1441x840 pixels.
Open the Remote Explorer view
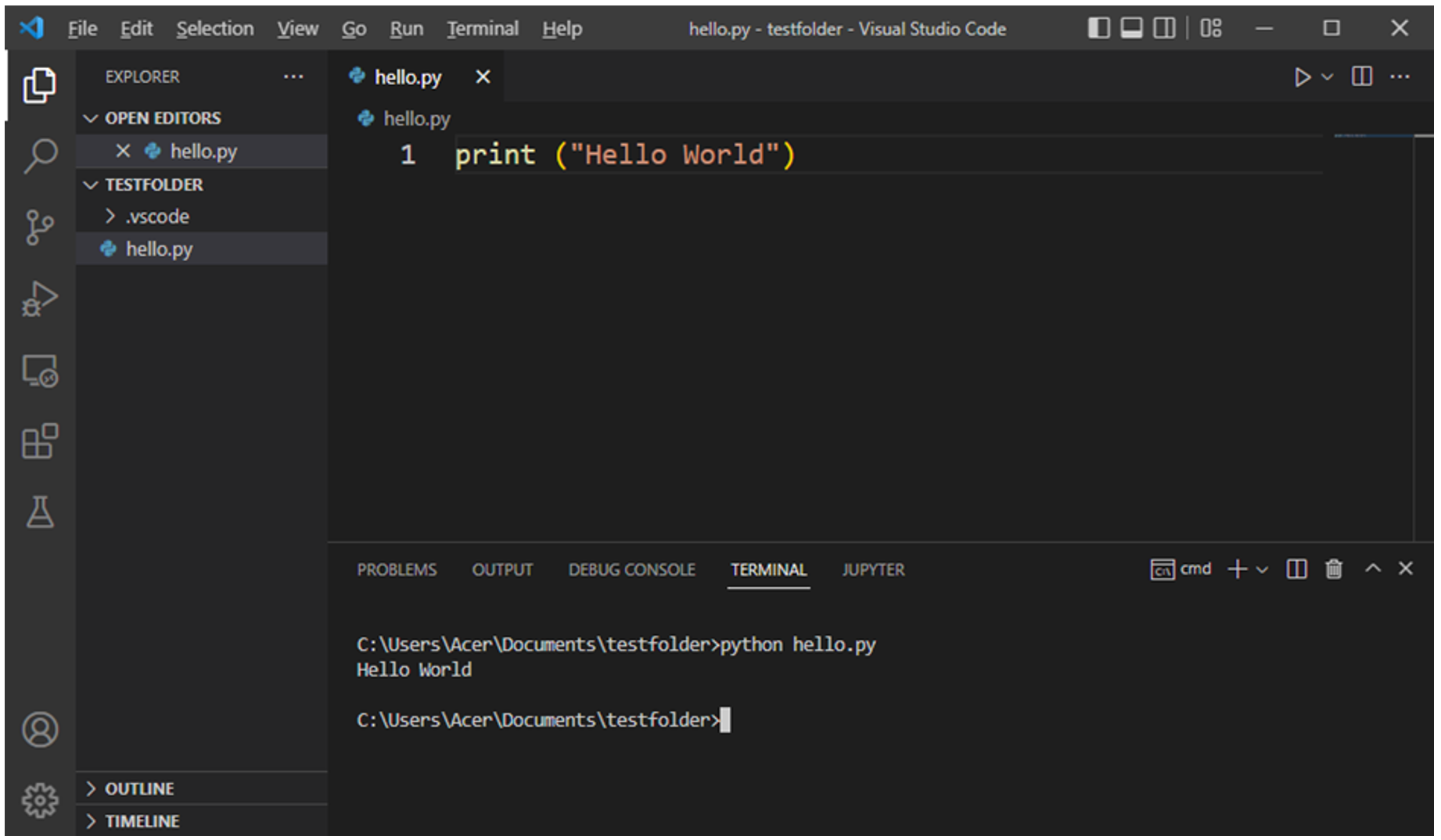[40, 371]
